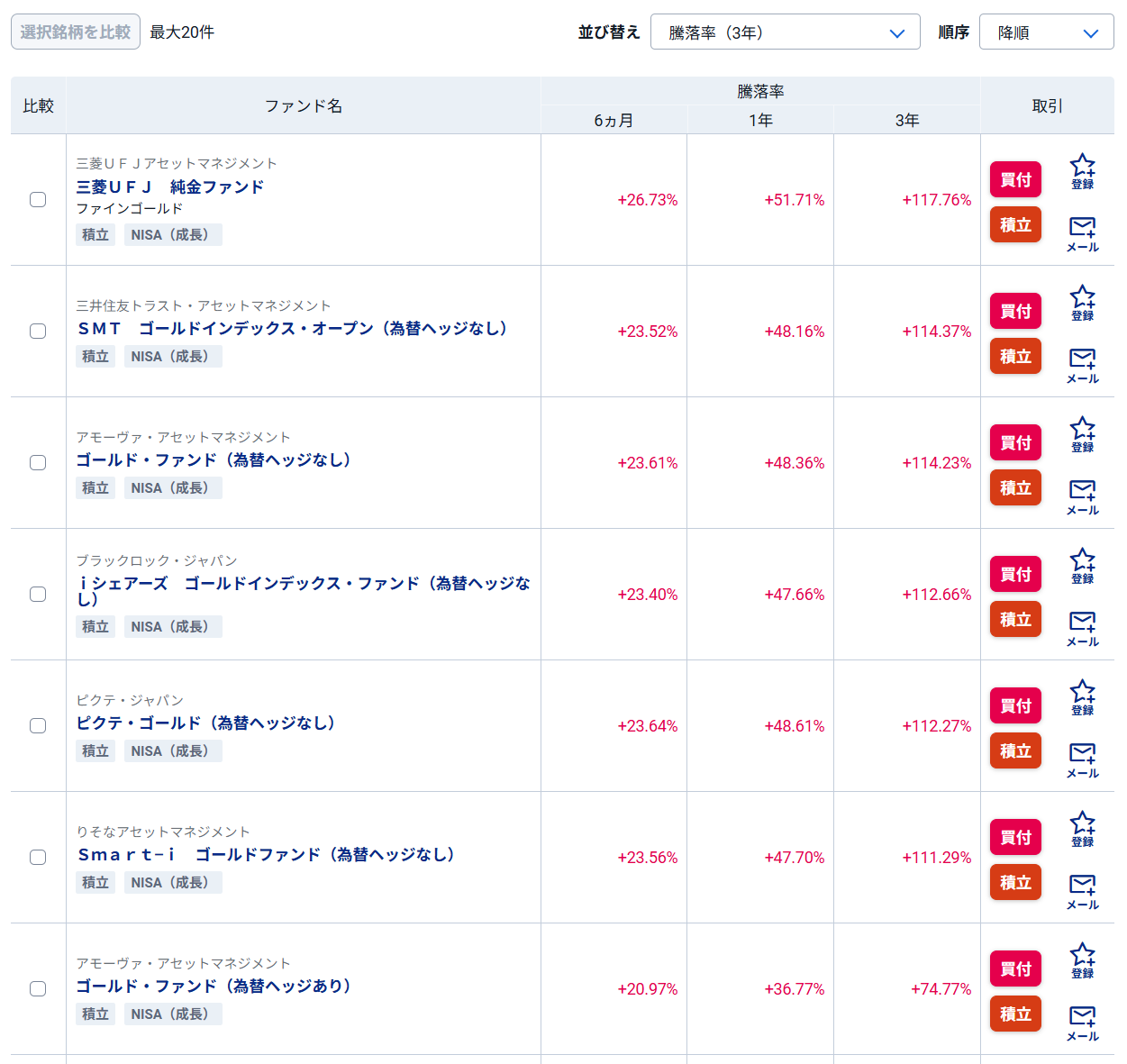Click 積立 for Smart-i ゴールドファンド
The image size is (1127, 1064).
click(x=1015, y=882)
